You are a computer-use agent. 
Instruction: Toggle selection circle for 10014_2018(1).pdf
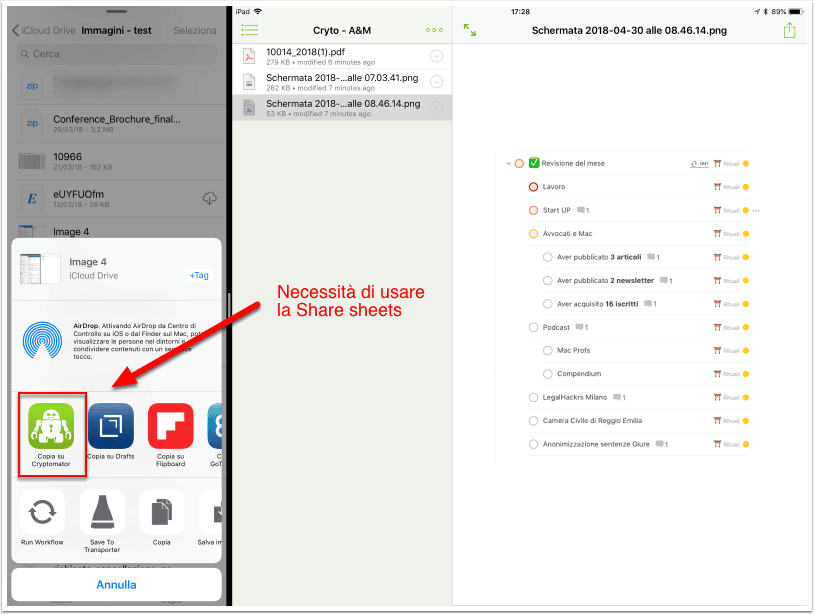point(437,56)
